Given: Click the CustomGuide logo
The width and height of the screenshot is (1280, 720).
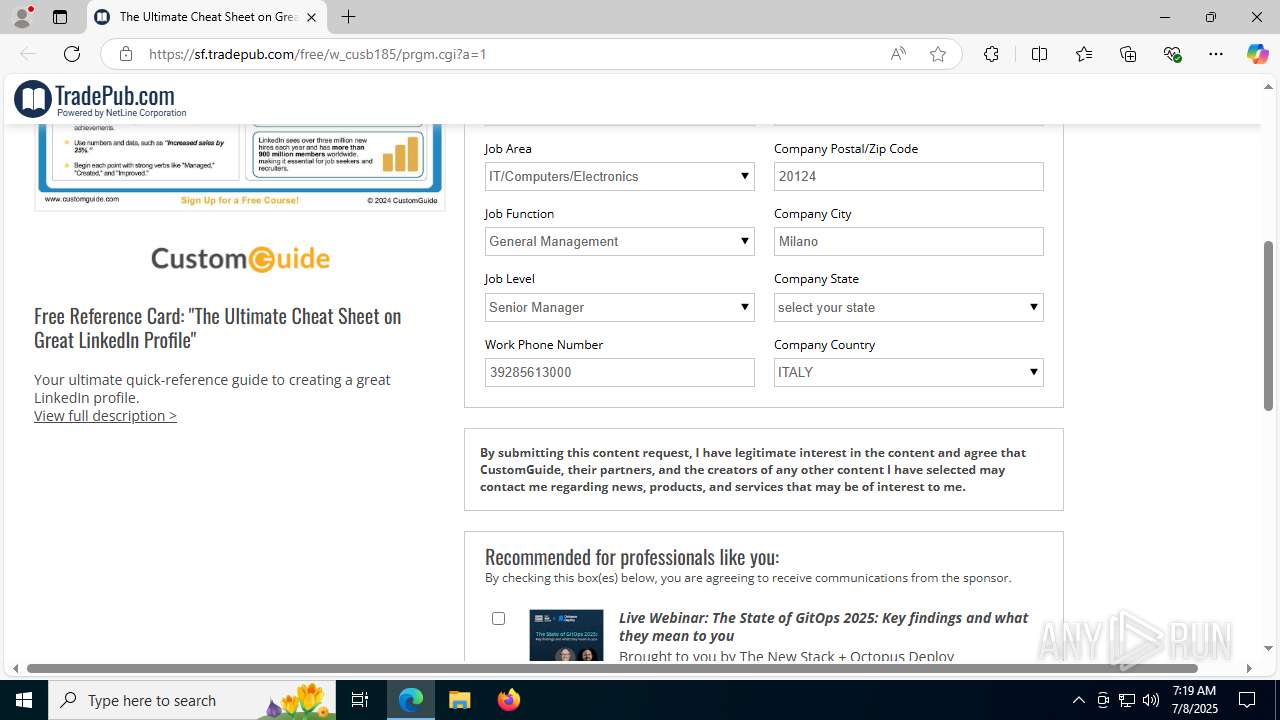Looking at the screenshot, I should pyautogui.click(x=240, y=259).
